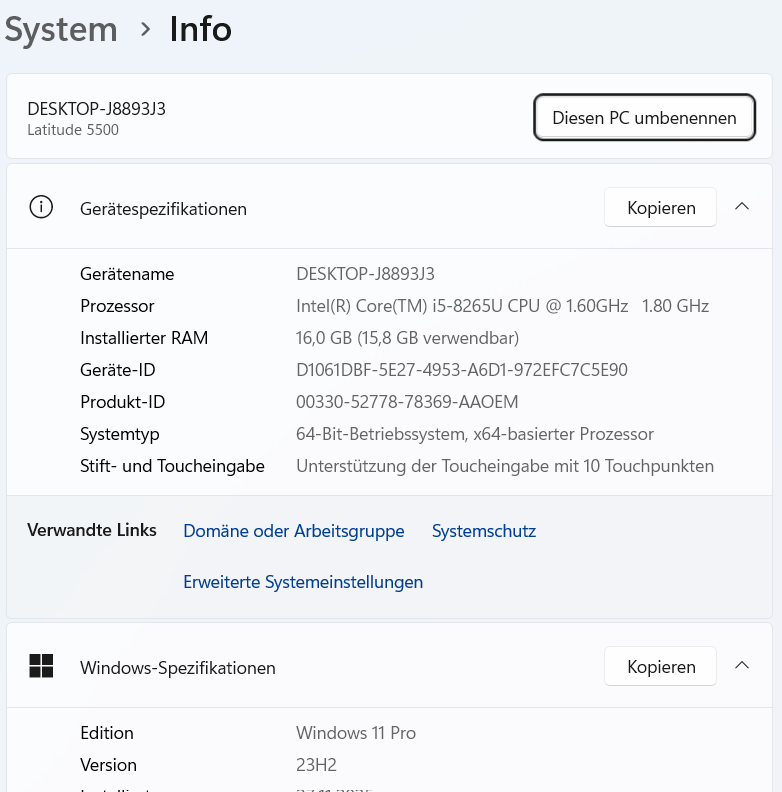Copy Windows specifications with Kopieren
This screenshot has width=782, height=792.
click(x=660, y=666)
